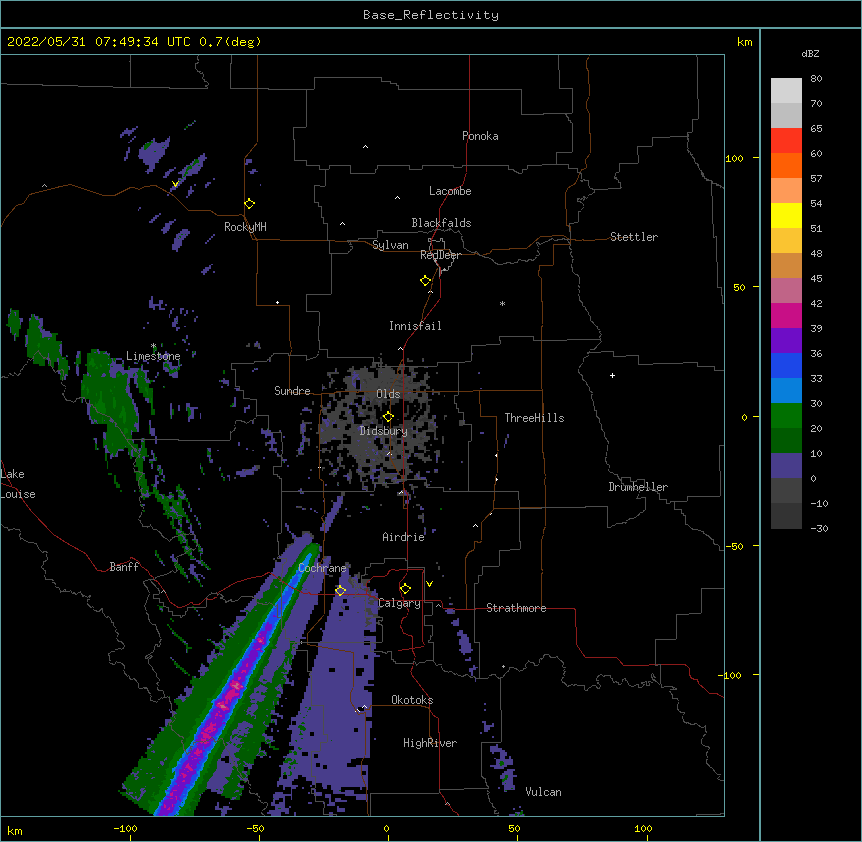Click the white asterisk marker above Limestone label
Image resolution: width=862 pixels, height=842 pixels.
coord(153,346)
